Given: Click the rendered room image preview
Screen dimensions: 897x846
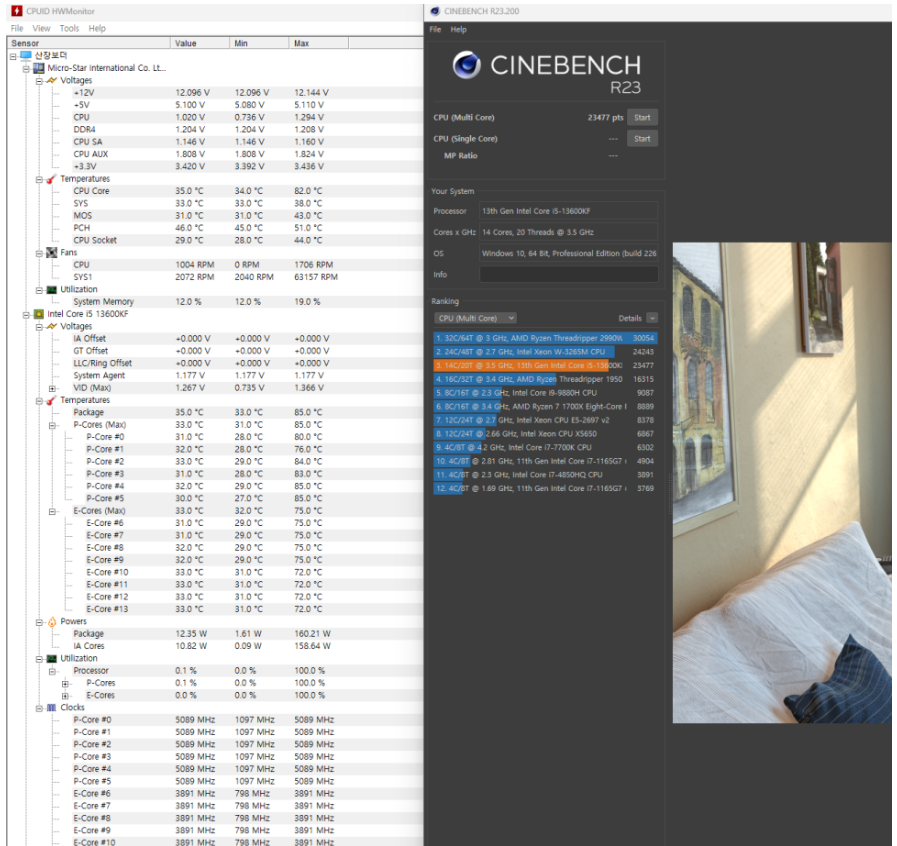Looking at the screenshot, I should point(781,483).
